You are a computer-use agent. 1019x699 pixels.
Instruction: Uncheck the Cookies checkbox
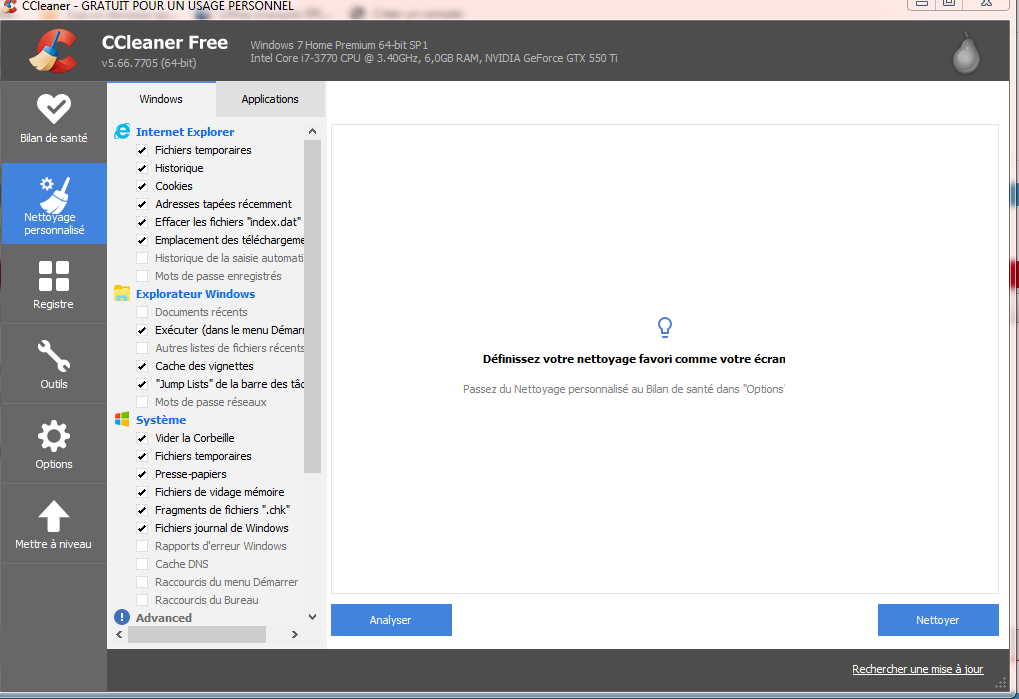click(142, 186)
